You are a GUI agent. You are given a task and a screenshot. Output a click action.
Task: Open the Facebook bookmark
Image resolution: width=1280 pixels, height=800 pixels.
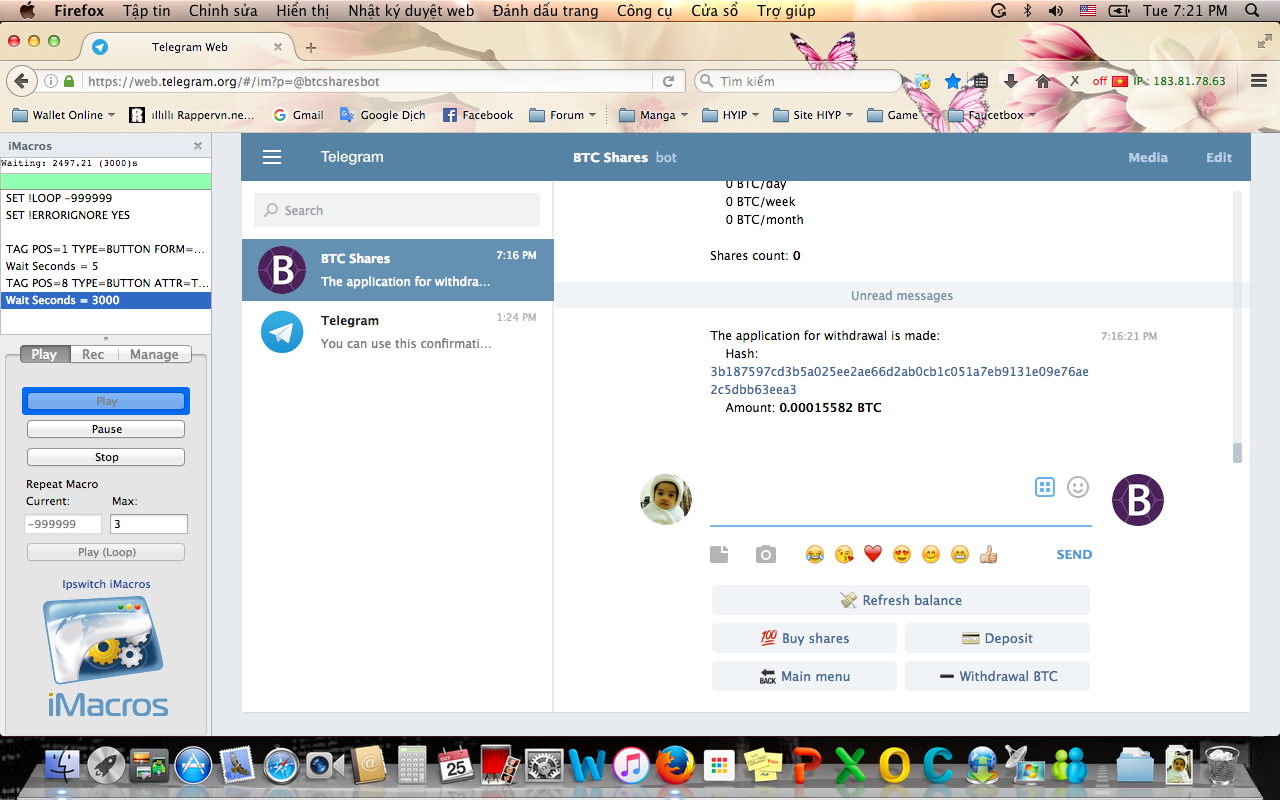coord(478,115)
